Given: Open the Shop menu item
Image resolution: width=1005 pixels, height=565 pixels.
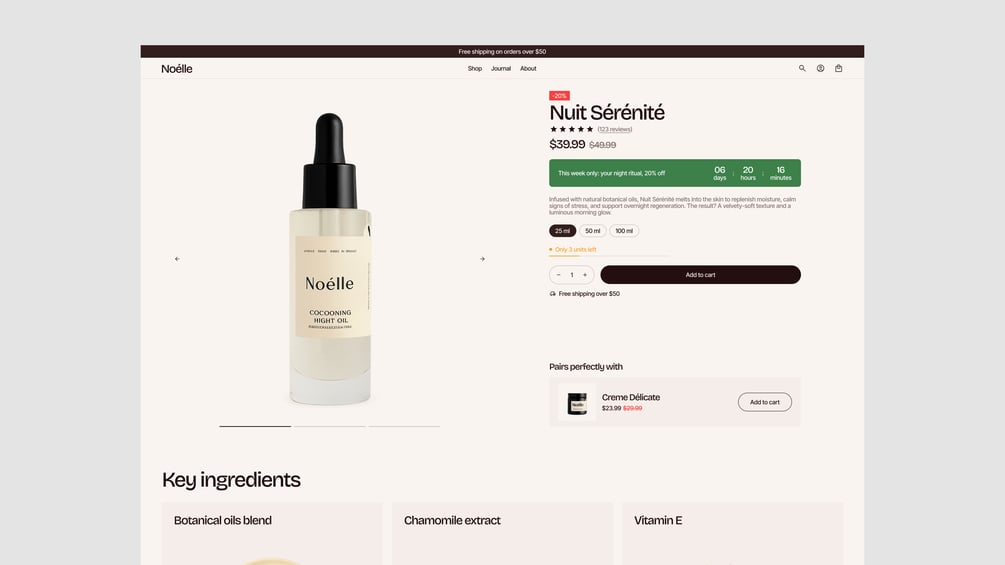Looking at the screenshot, I should [x=475, y=69].
